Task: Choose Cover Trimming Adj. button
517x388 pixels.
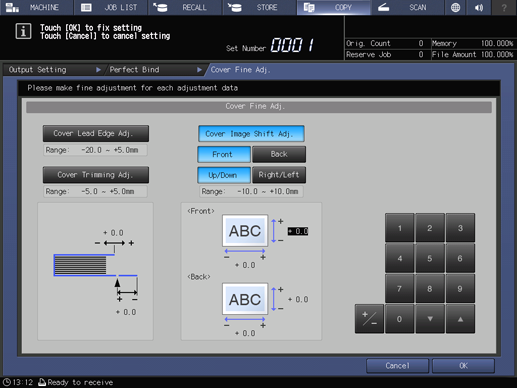Action: coord(96,175)
